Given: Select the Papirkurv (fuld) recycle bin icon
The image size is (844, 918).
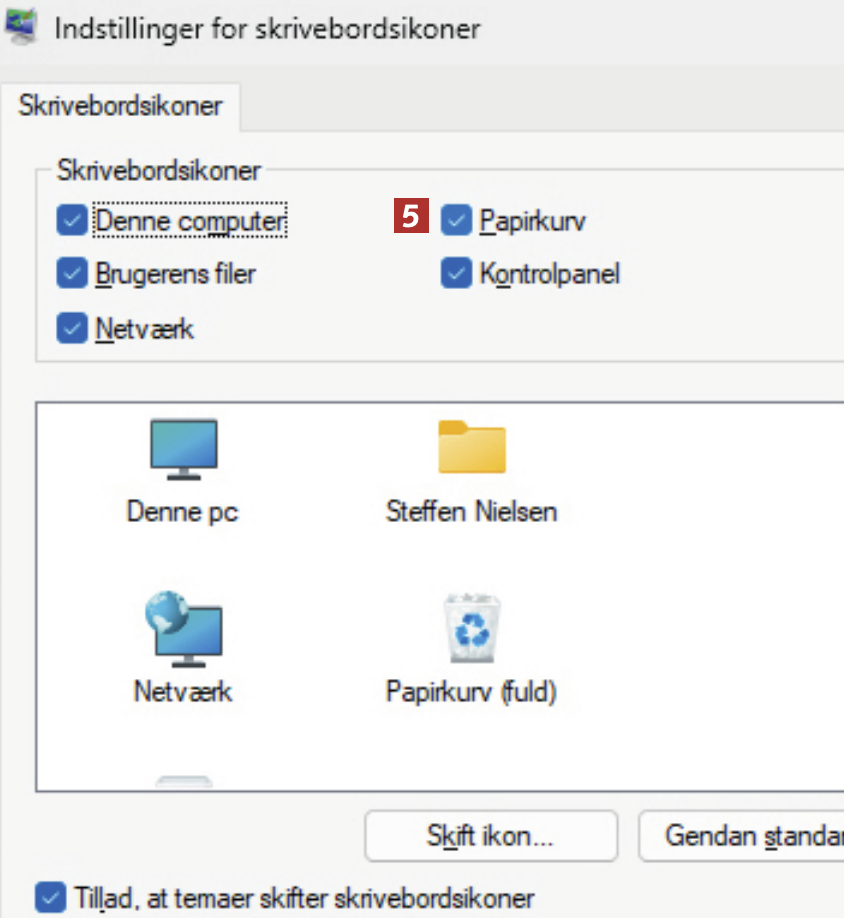Looking at the screenshot, I should tap(472, 628).
